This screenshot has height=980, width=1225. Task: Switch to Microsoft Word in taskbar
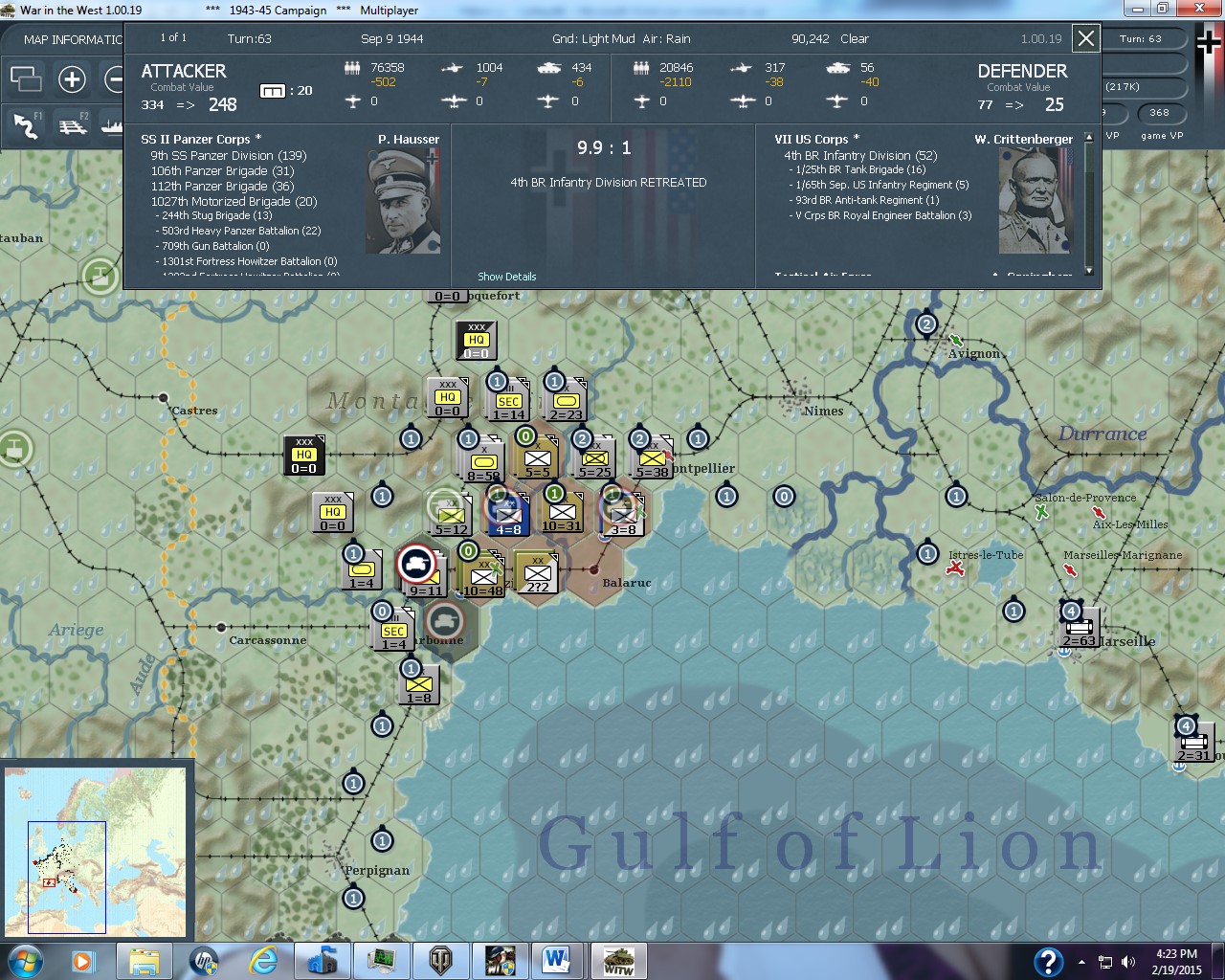point(557,961)
